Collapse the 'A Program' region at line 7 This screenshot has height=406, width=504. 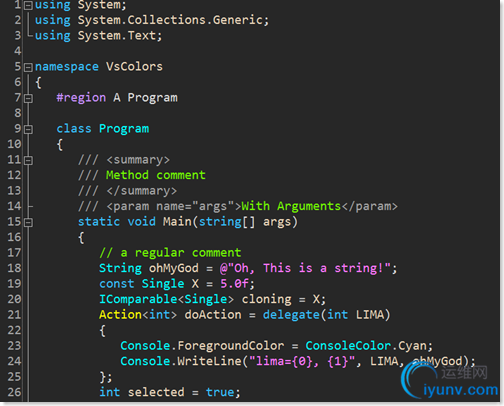pyautogui.click(x=29, y=99)
